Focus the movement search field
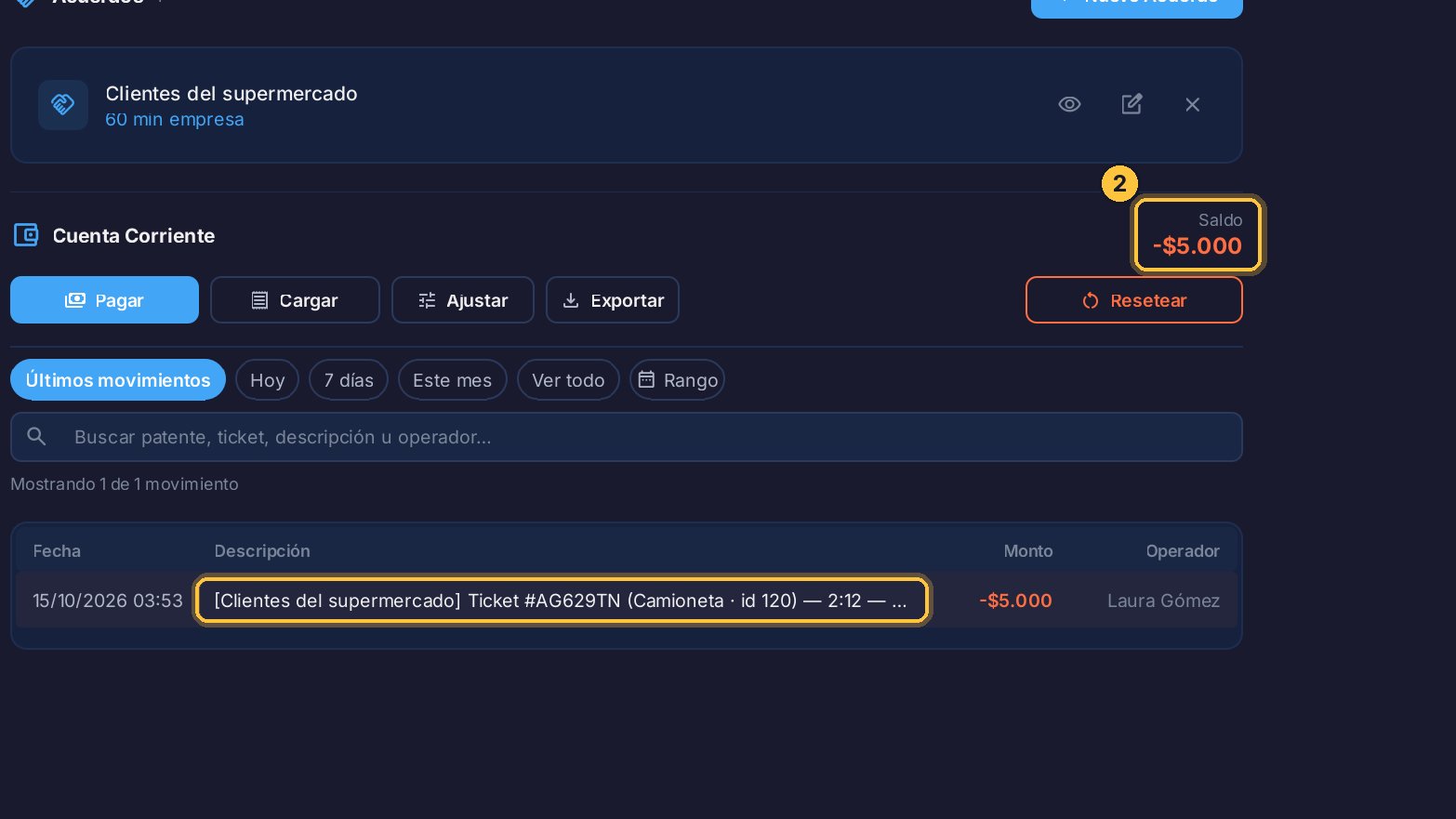Viewport: 1456px width, 819px height. (x=627, y=437)
